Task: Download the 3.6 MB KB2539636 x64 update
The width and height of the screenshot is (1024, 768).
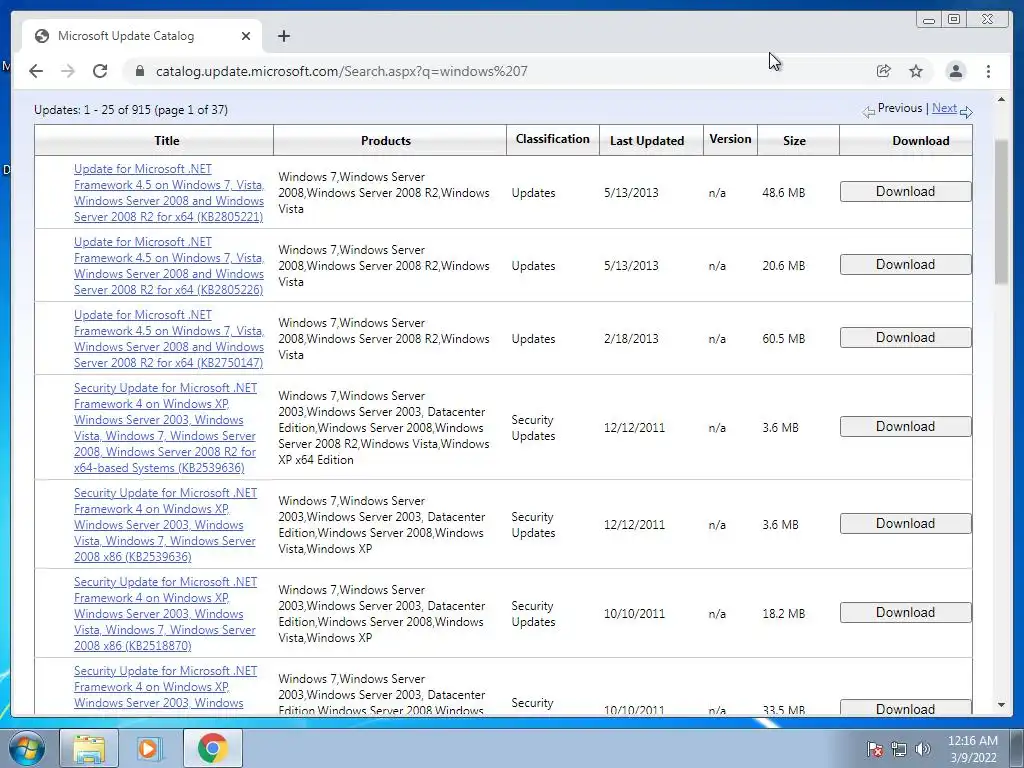Action: (x=905, y=426)
